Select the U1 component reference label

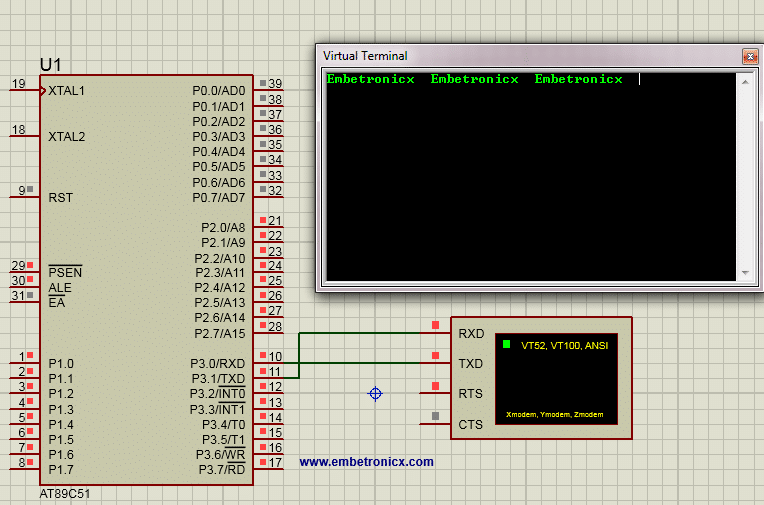click(x=51, y=65)
